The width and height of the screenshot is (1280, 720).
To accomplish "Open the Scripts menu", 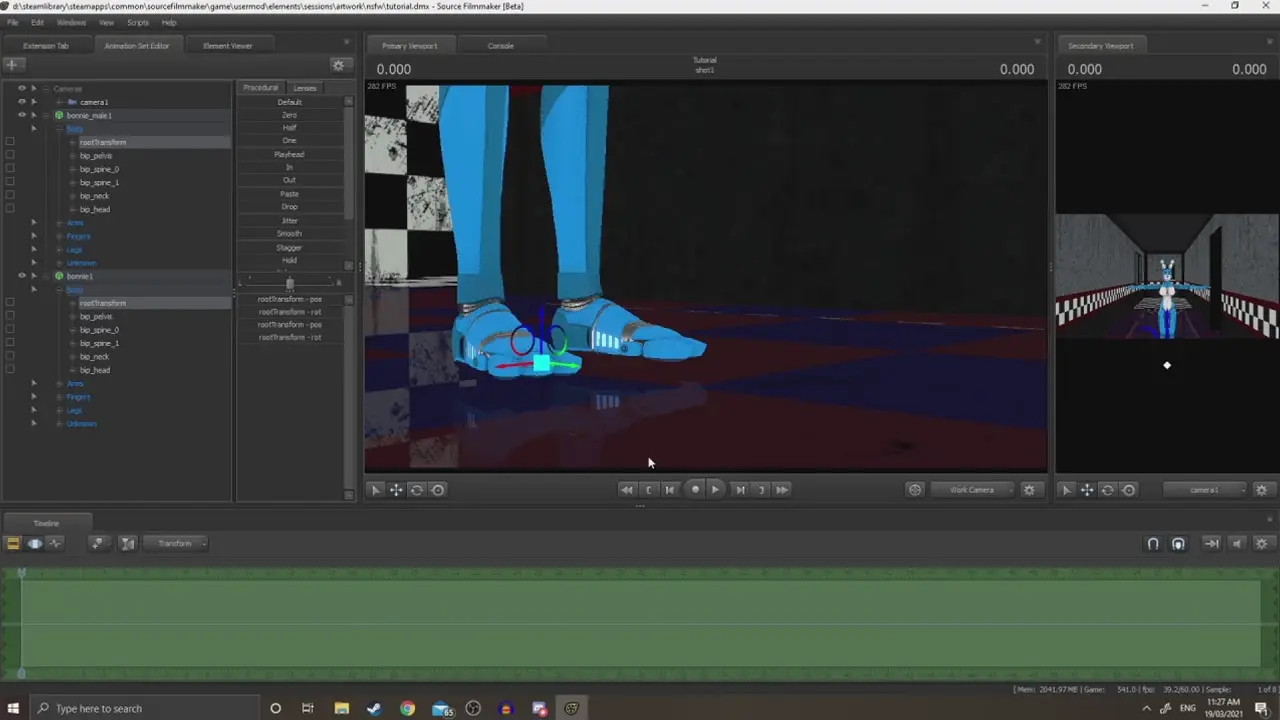I will (138, 22).
